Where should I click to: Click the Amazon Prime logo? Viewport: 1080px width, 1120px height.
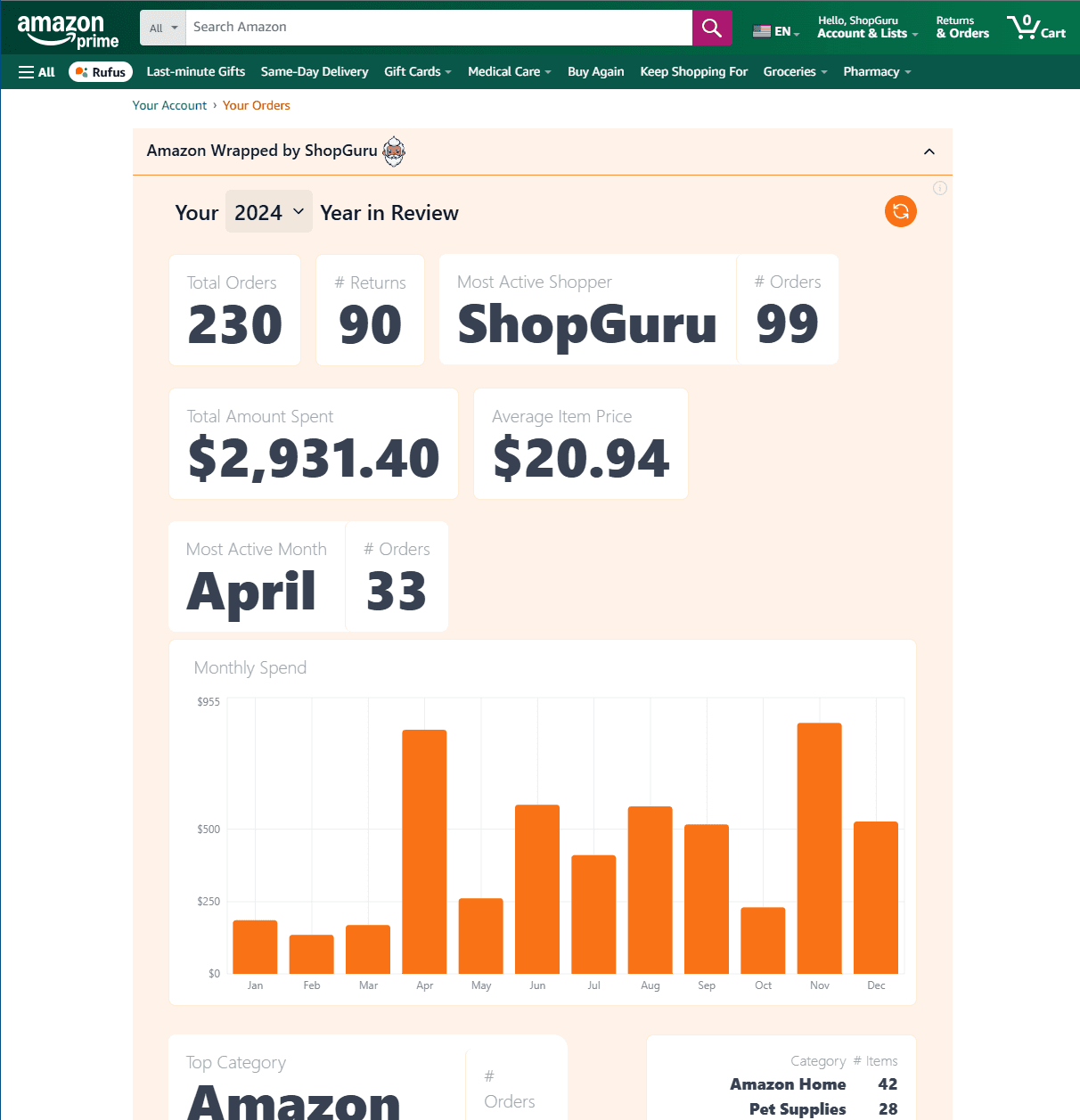coord(68,31)
